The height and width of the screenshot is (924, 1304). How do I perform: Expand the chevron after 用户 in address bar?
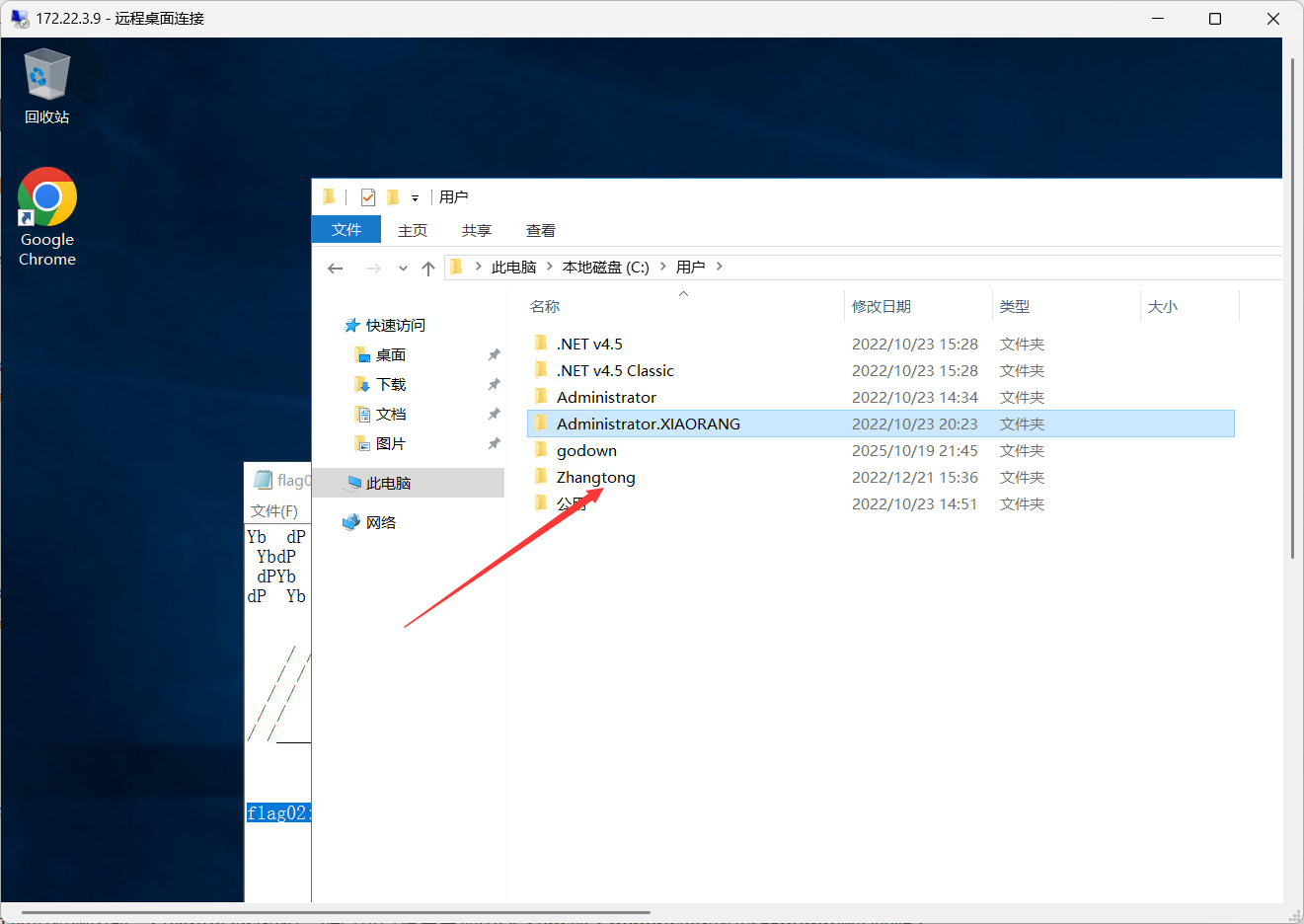[x=720, y=267]
